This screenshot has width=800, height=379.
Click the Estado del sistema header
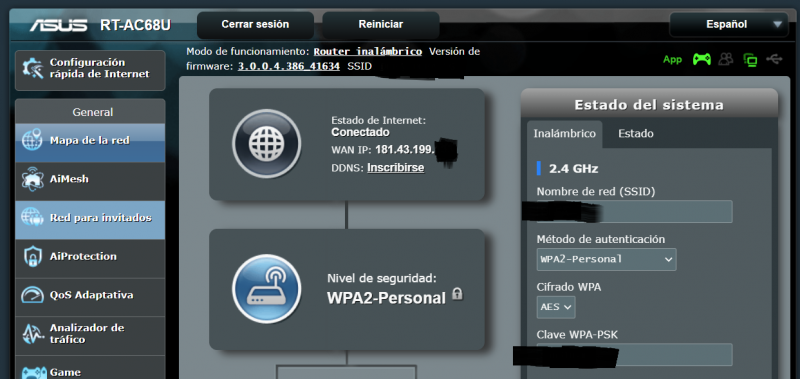(x=649, y=105)
